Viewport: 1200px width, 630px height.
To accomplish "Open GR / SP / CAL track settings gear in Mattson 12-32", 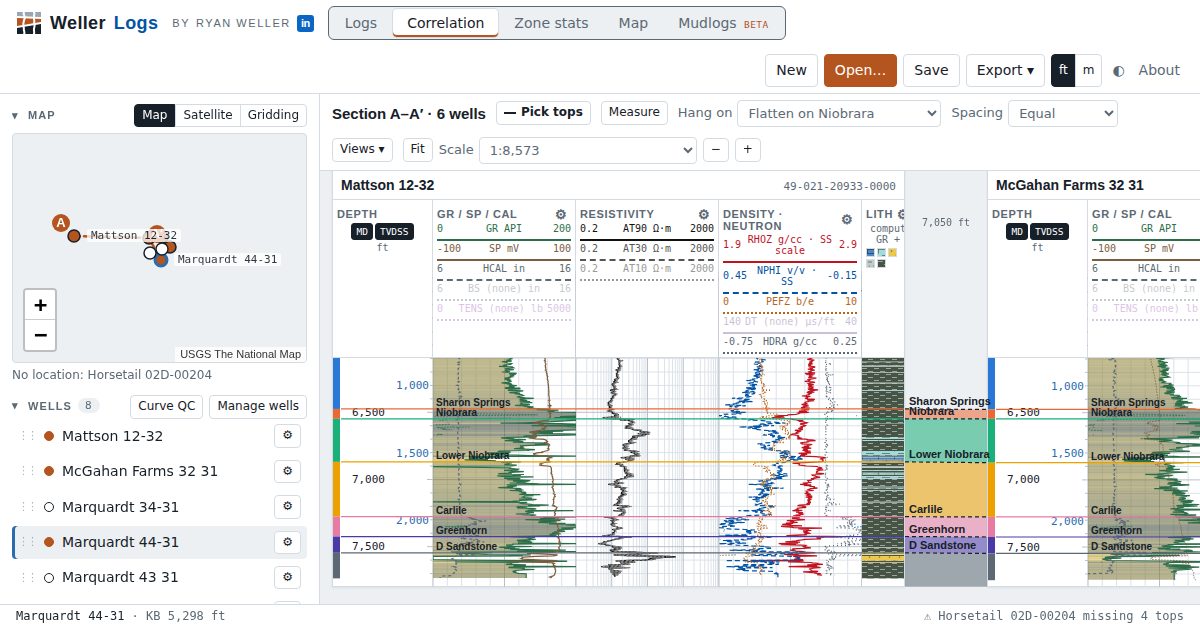I will click(561, 214).
